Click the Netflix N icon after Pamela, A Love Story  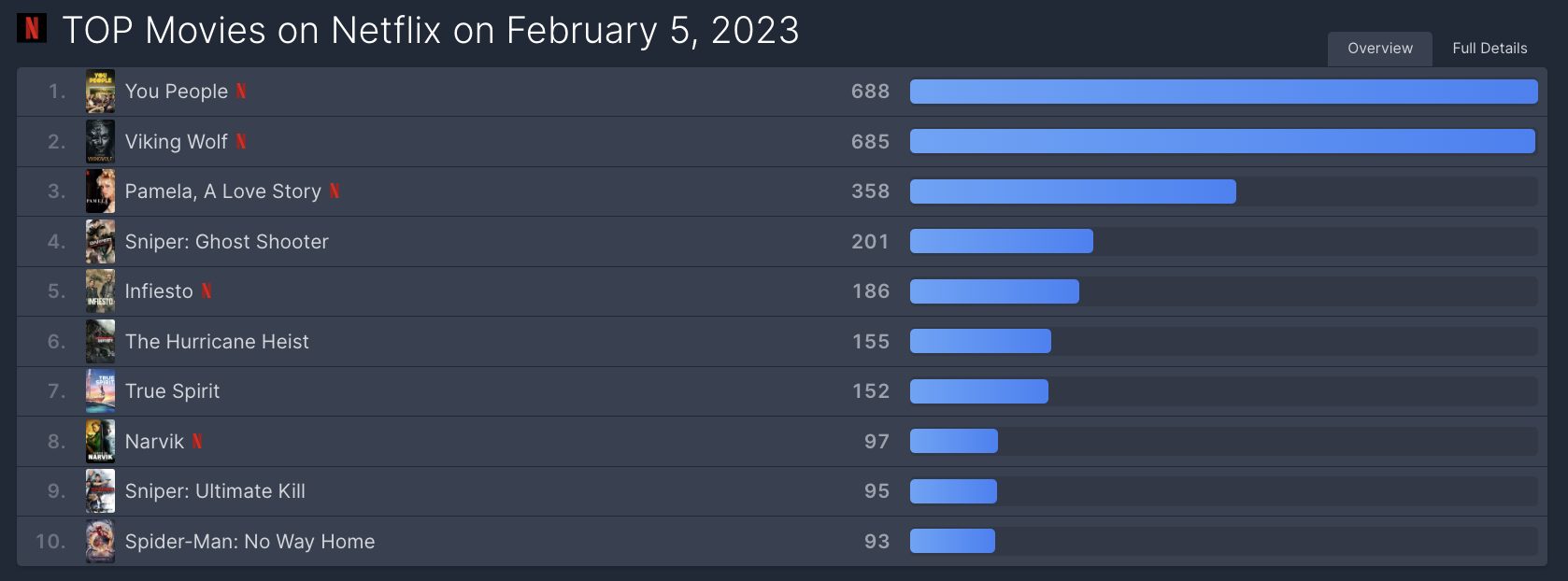(x=335, y=191)
